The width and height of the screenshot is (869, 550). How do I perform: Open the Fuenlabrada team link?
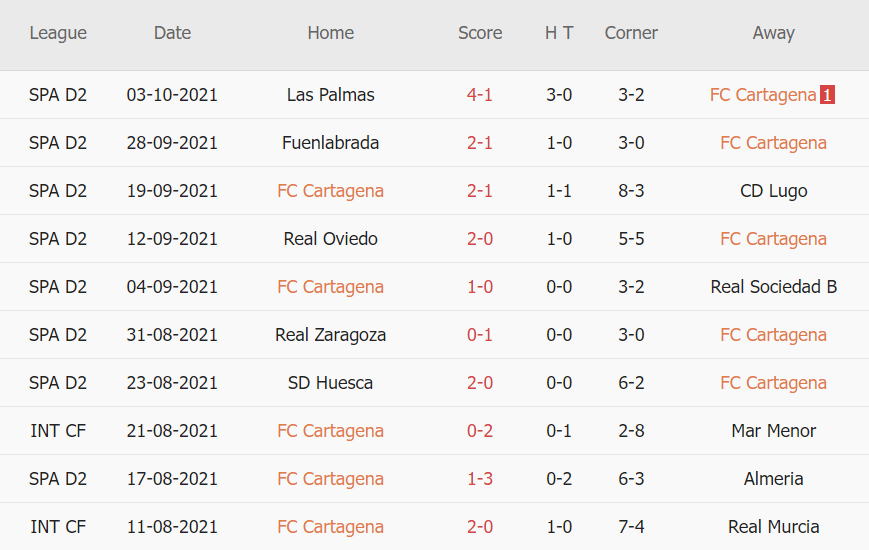(330, 143)
